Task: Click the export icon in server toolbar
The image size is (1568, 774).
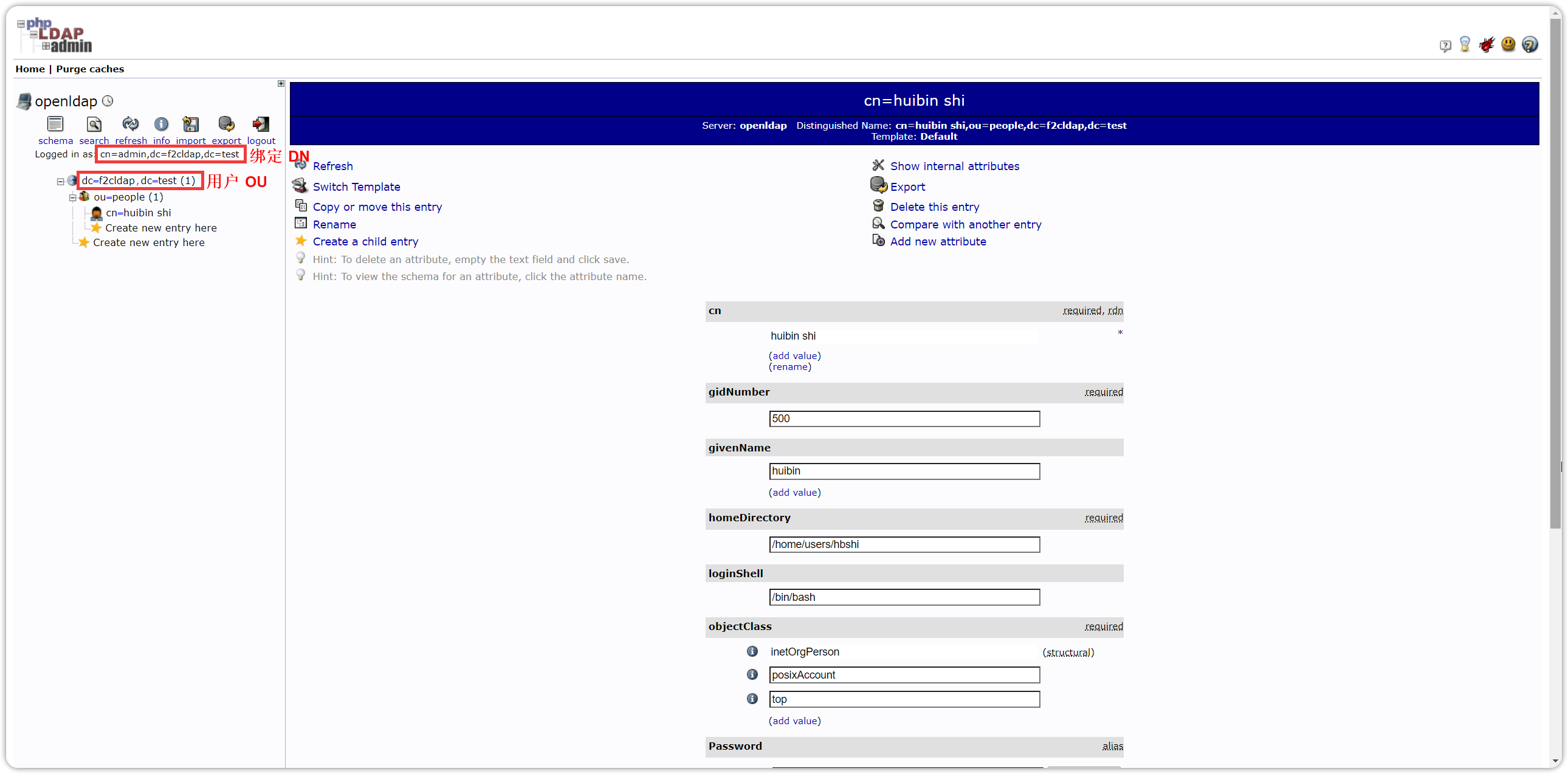Action: point(226,124)
